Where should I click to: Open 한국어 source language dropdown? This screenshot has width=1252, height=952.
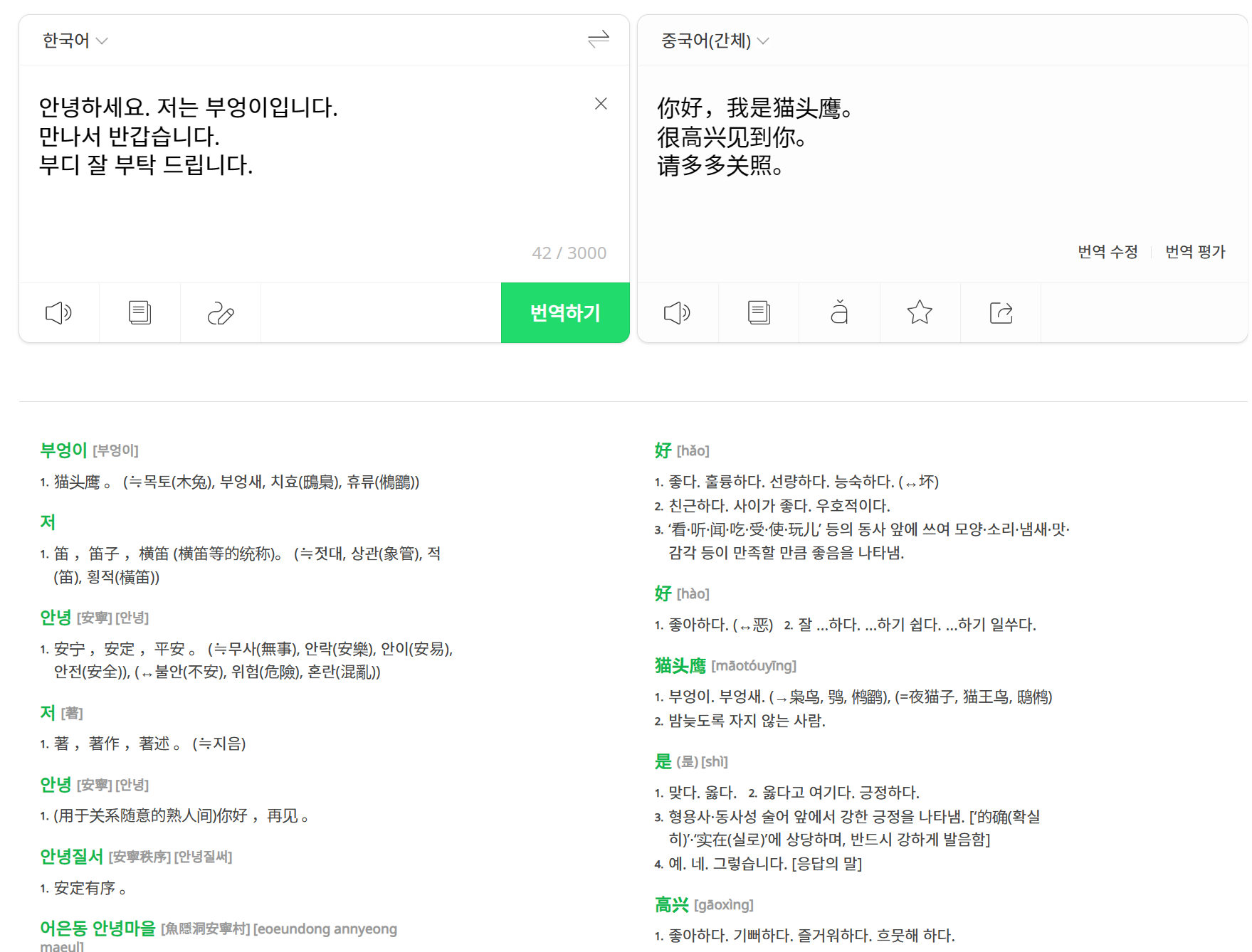coord(75,41)
